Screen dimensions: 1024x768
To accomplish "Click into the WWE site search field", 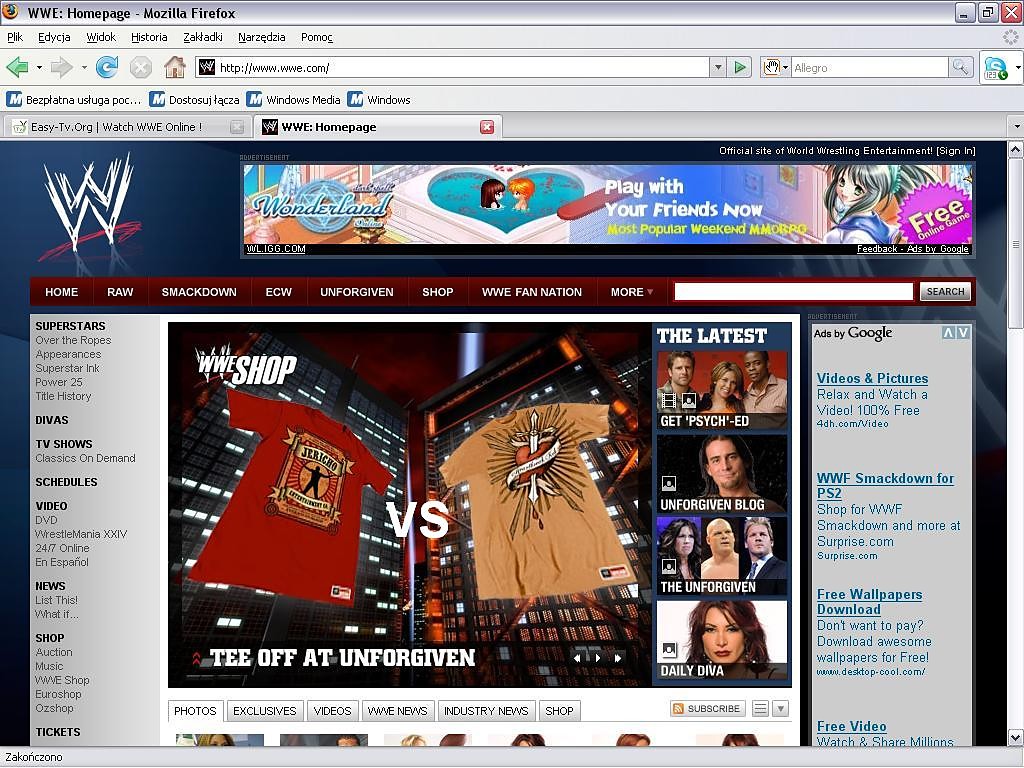I will pyautogui.click(x=793, y=291).
